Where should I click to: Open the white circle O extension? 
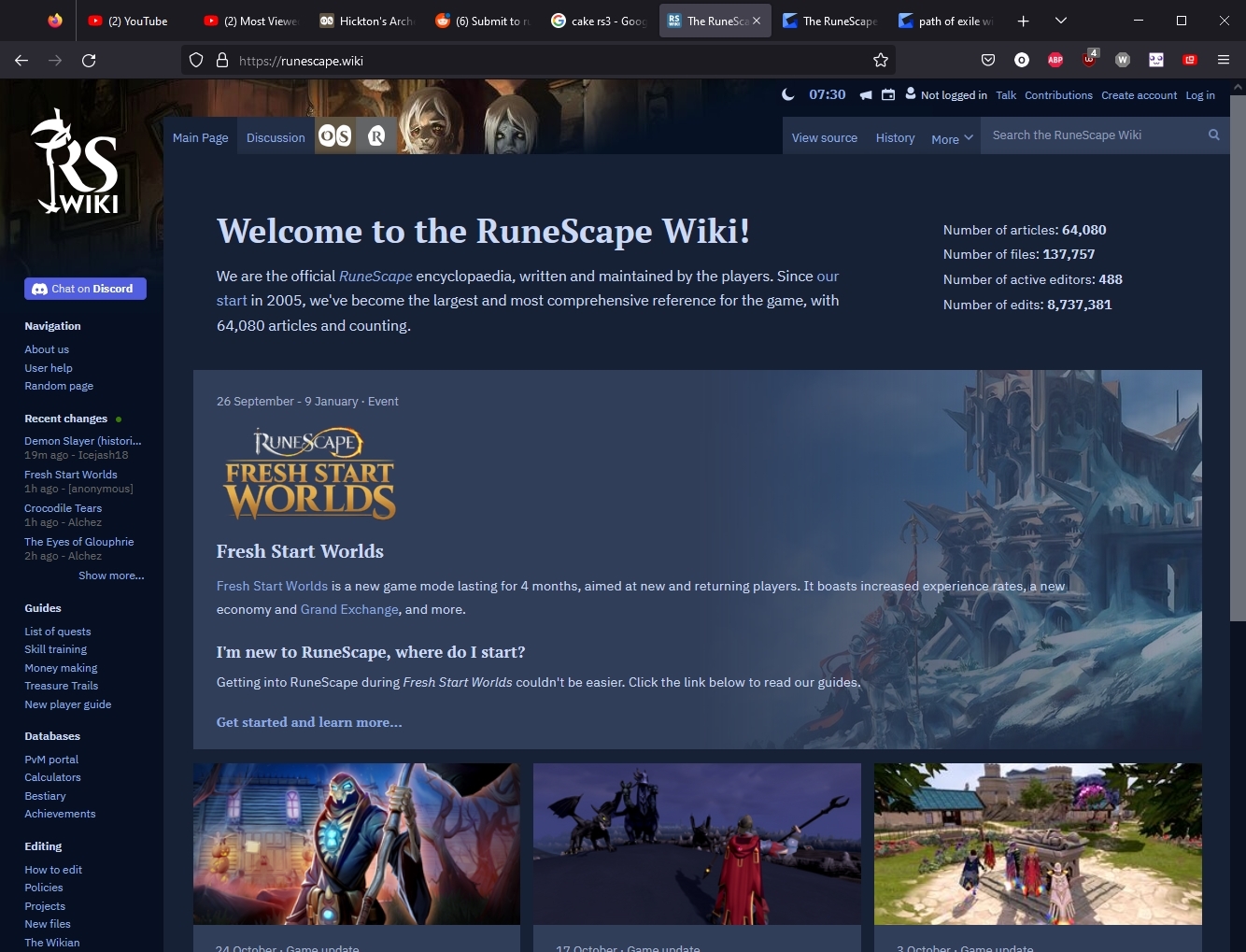pos(1022,60)
